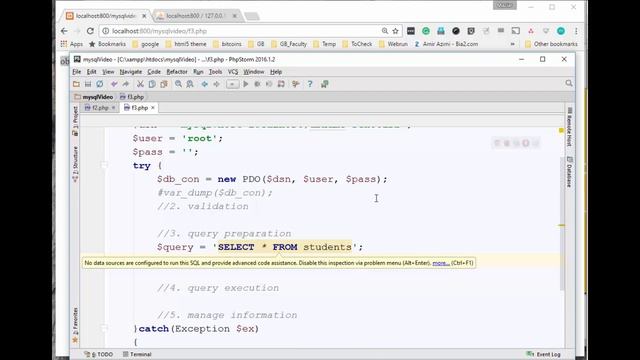640x360 pixels.
Task: Open the Tools menu
Action: click(x=216, y=72)
